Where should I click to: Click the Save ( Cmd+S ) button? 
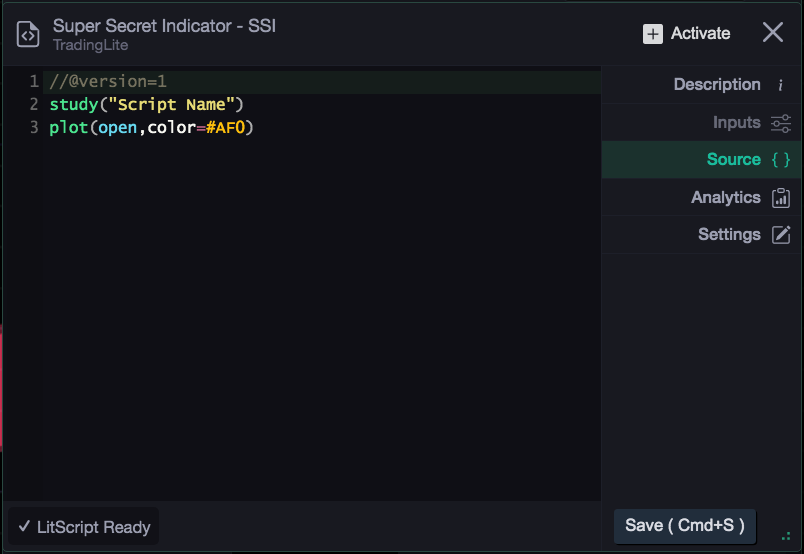(685, 526)
